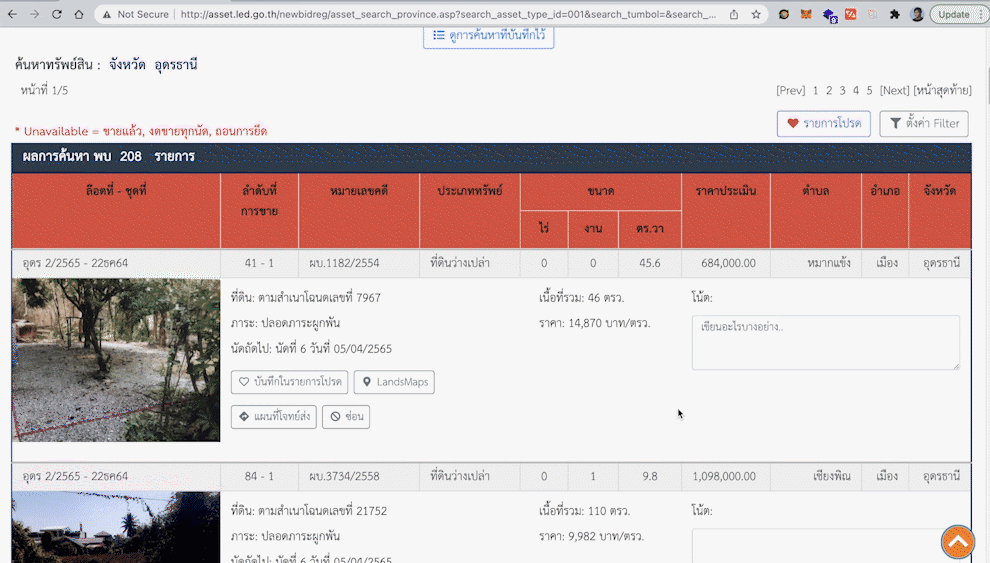Click case number ผบ.3734/2558
Image resolution: width=990 pixels, height=563 pixels.
(x=344, y=477)
